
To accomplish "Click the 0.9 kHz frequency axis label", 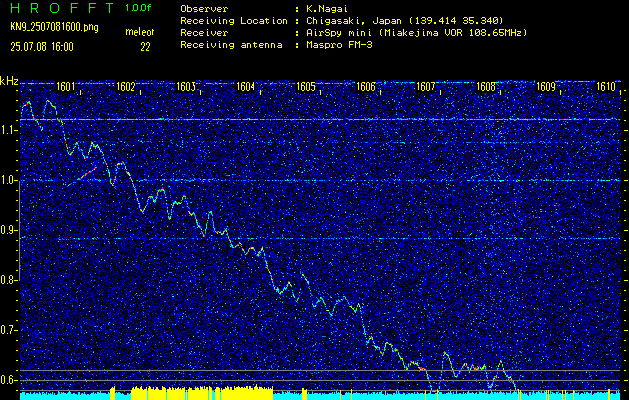I will tap(7, 230).
